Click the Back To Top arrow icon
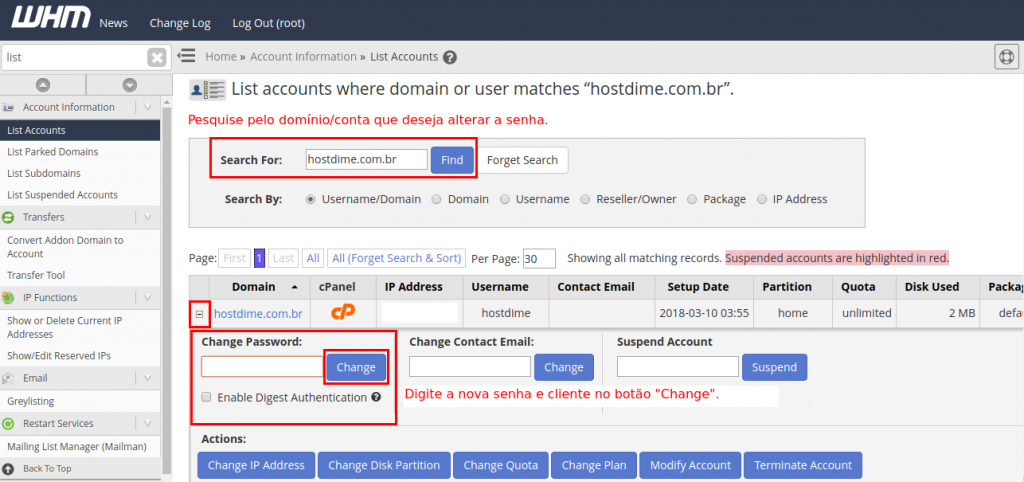 click(x=8, y=469)
